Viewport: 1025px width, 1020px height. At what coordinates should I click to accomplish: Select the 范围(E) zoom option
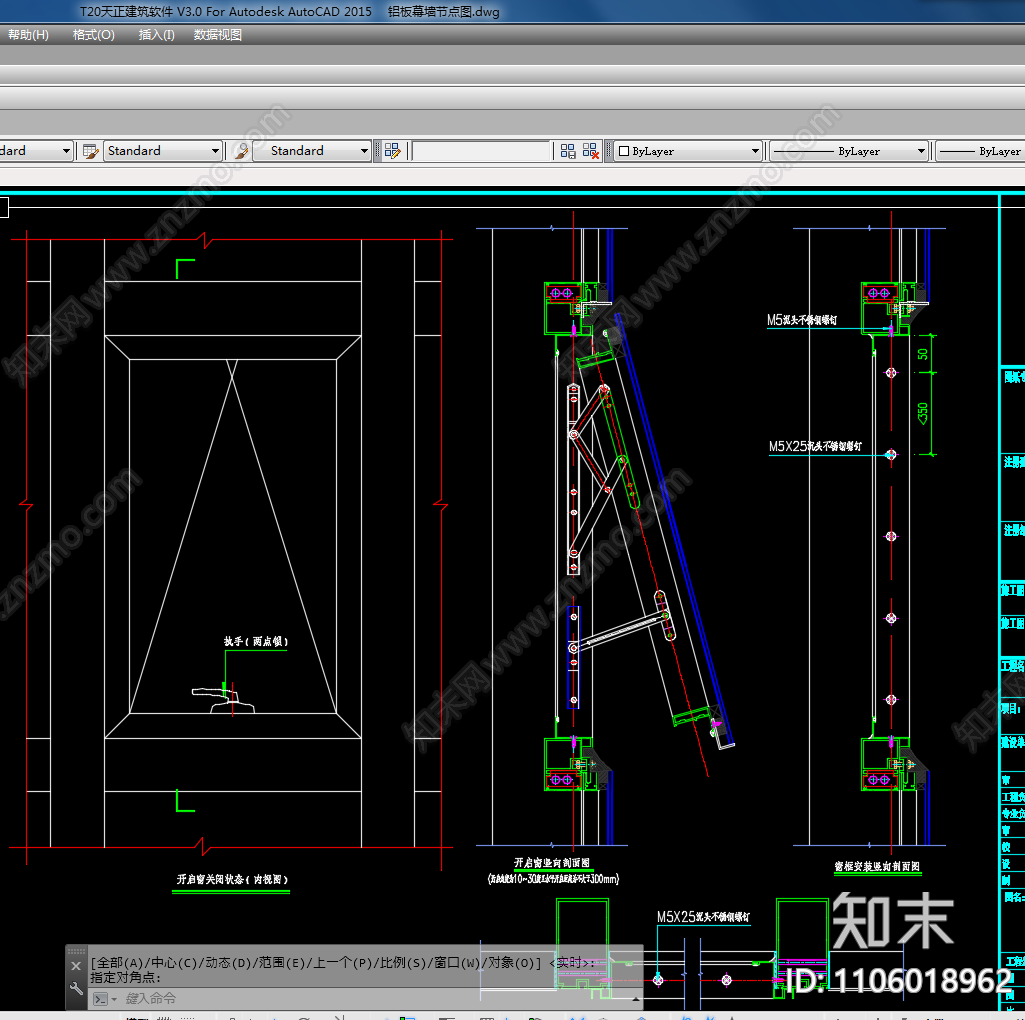[282, 963]
